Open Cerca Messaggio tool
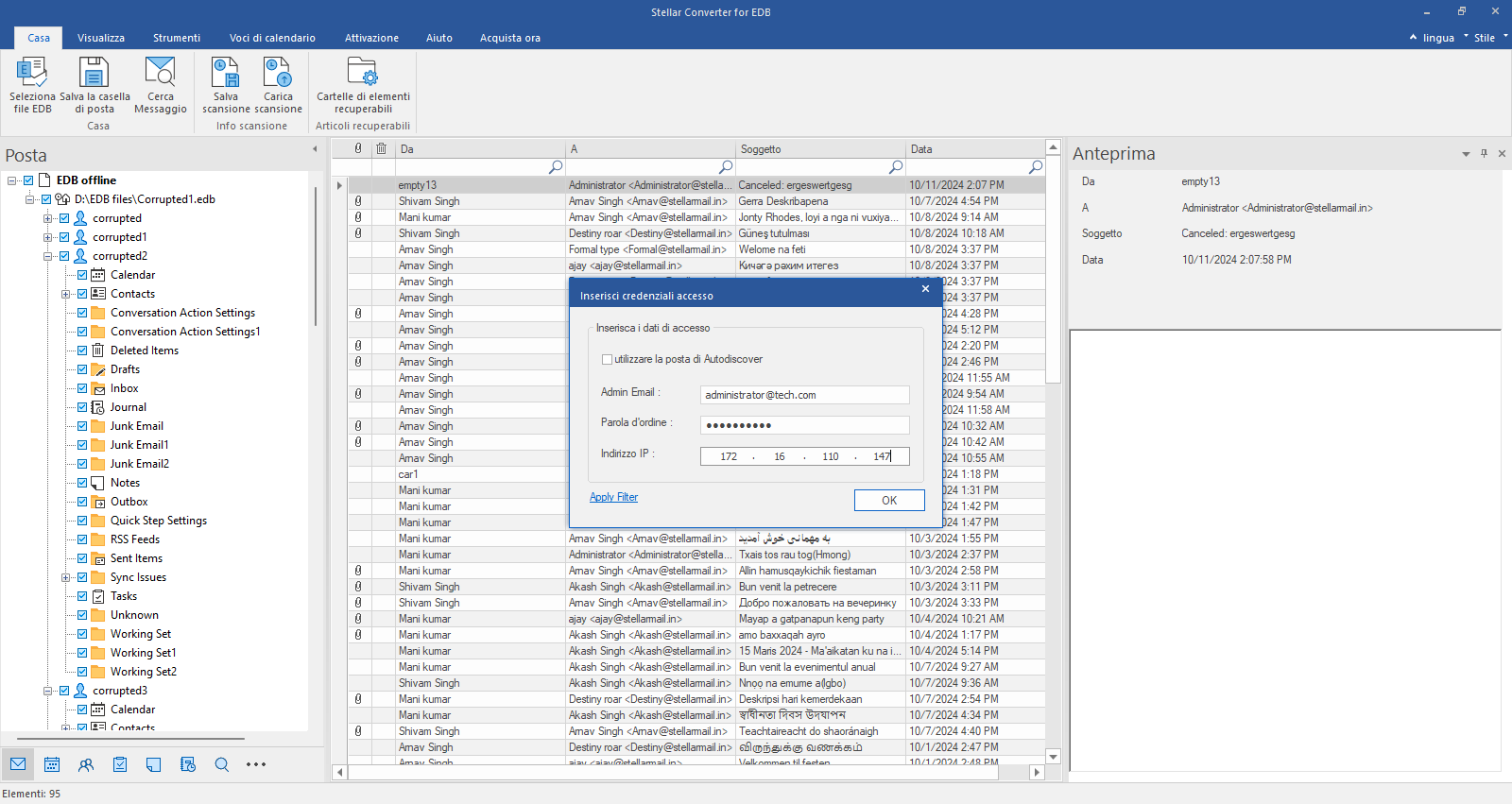 pyautogui.click(x=161, y=85)
